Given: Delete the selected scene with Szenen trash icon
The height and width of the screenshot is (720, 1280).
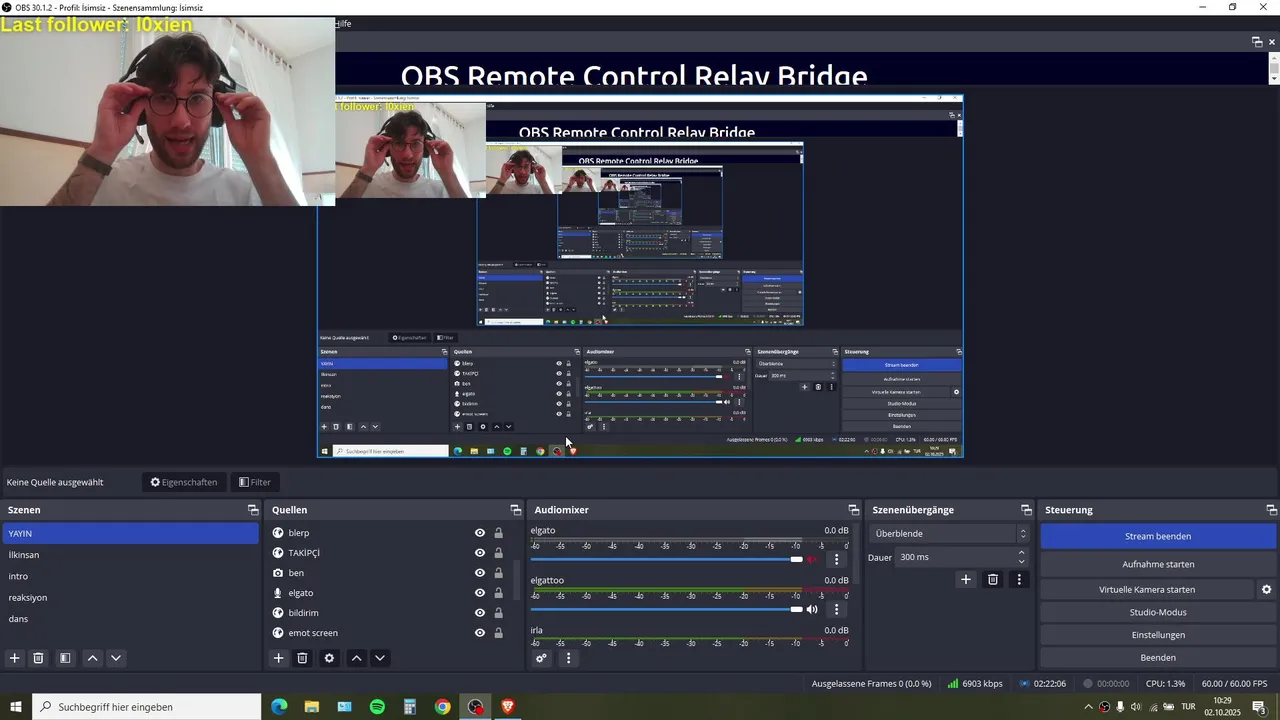Looking at the screenshot, I should pos(38,658).
